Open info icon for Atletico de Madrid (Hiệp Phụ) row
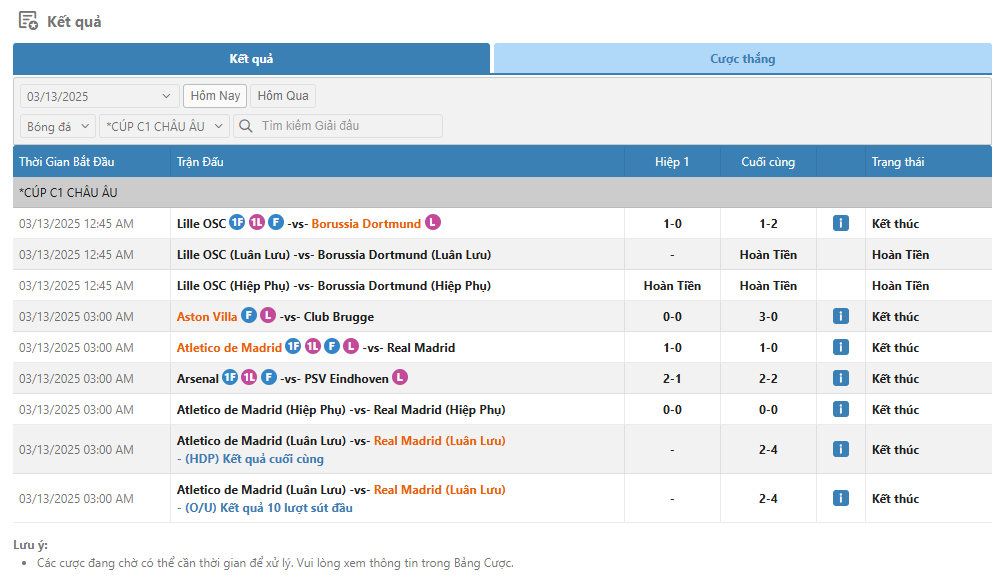 pyautogui.click(x=840, y=409)
